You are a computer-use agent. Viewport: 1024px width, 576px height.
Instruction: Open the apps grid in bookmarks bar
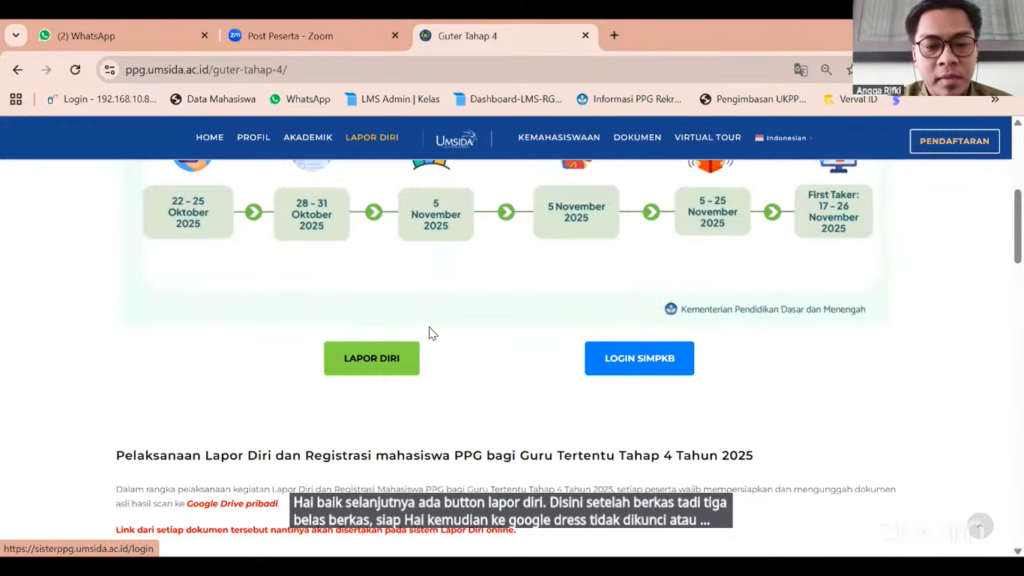tap(16, 99)
